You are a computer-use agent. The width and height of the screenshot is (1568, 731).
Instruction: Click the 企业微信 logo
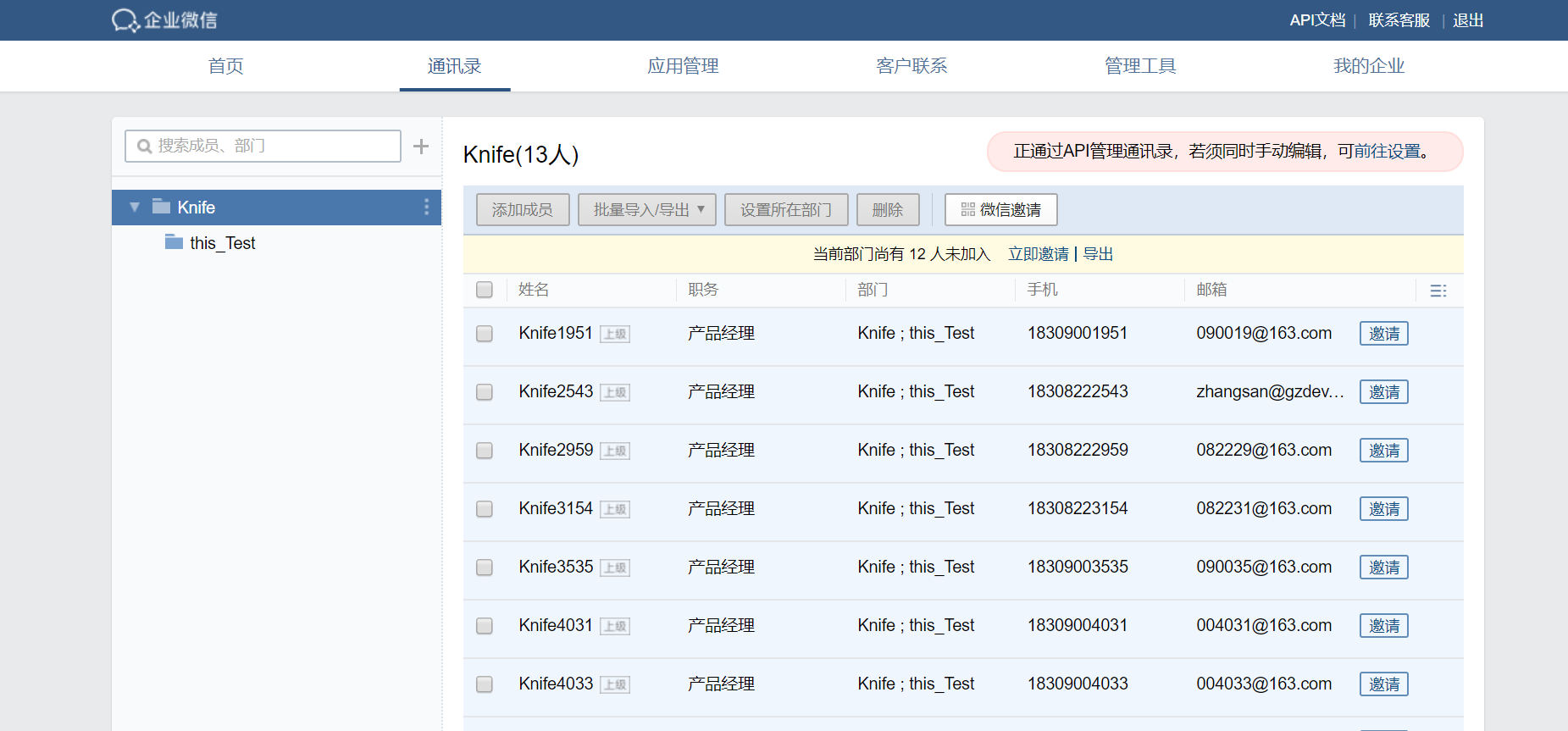(x=164, y=20)
